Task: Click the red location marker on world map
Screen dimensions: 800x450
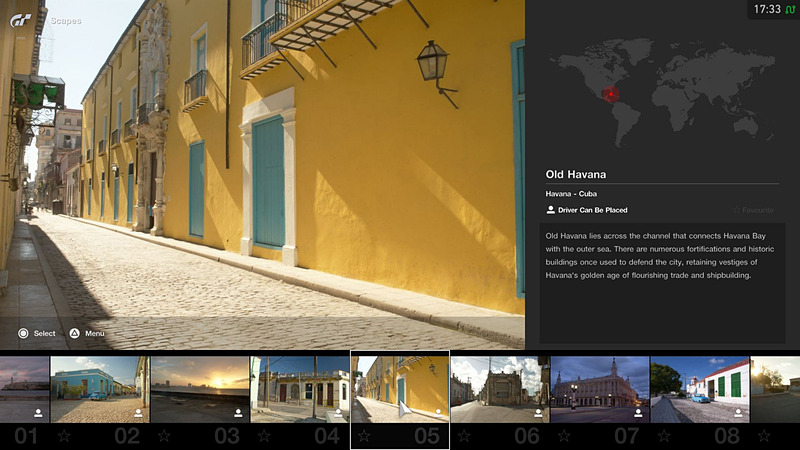Action: pos(611,94)
